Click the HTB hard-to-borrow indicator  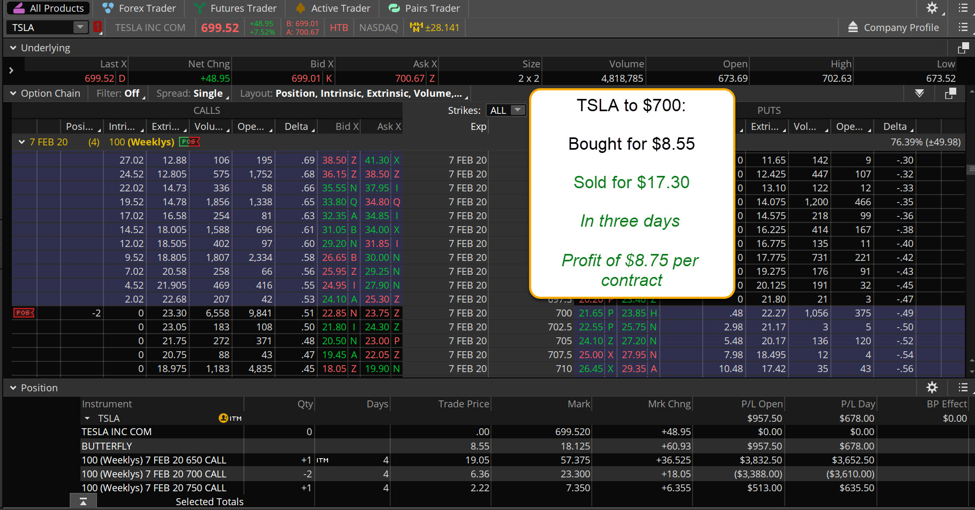339,27
